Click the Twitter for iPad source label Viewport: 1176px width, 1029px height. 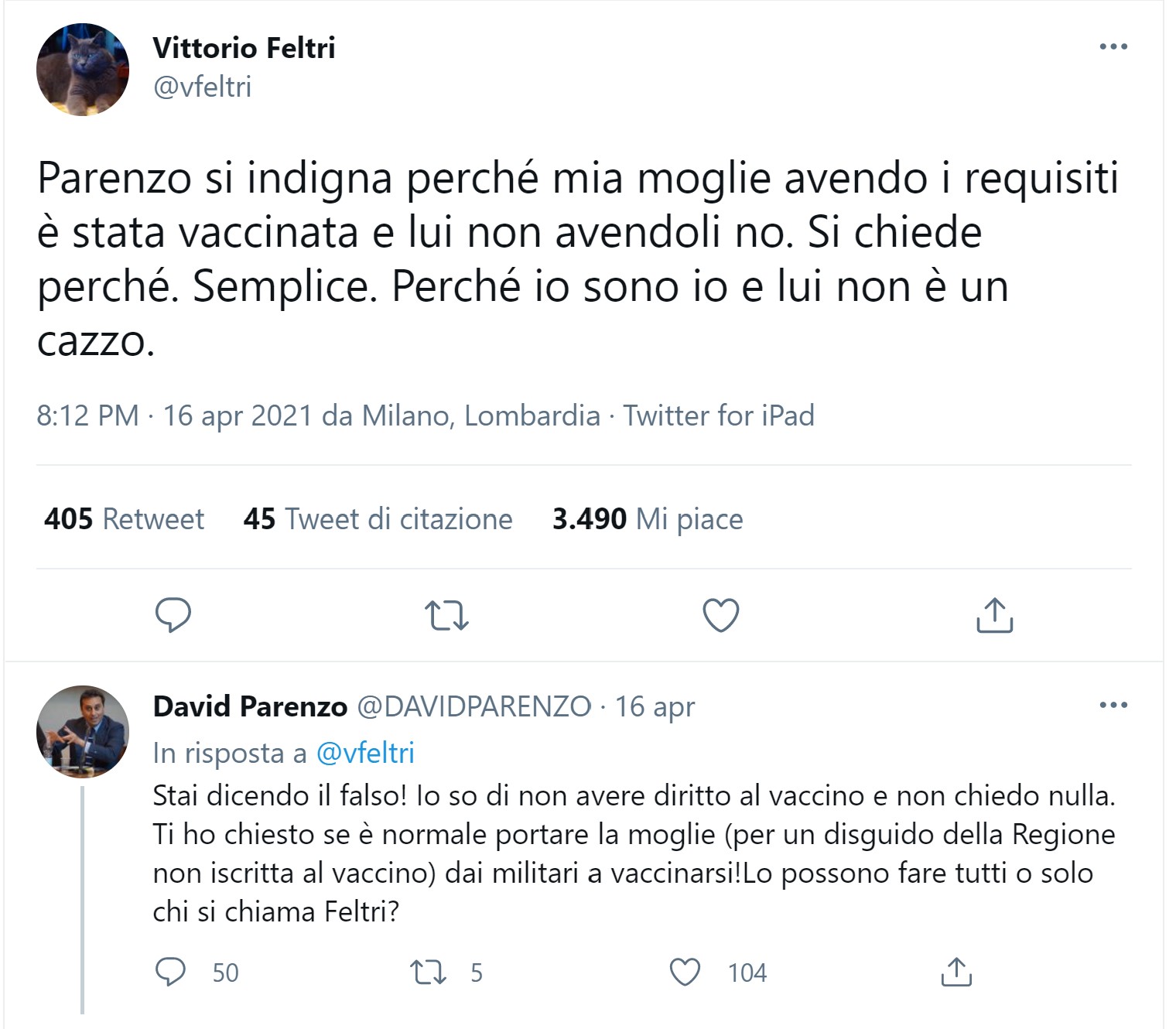[719, 415]
